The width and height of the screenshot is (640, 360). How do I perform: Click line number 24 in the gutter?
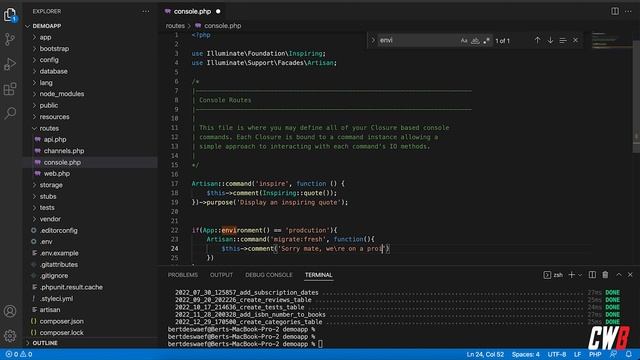click(x=175, y=249)
